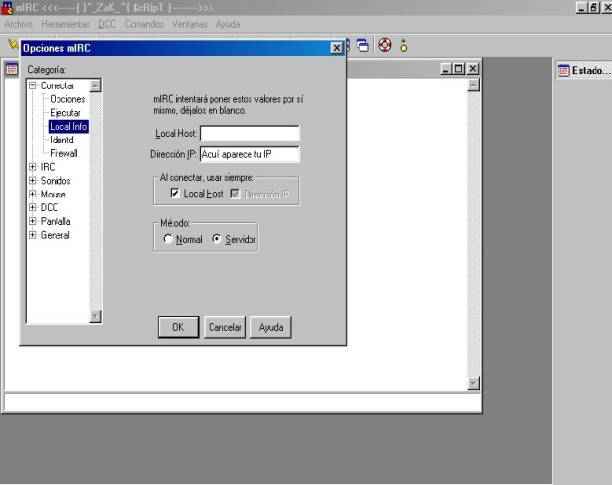The image size is (612, 485).
Task: Click the red lifebuoy help toolbar icon
Action: coord(385,45)
